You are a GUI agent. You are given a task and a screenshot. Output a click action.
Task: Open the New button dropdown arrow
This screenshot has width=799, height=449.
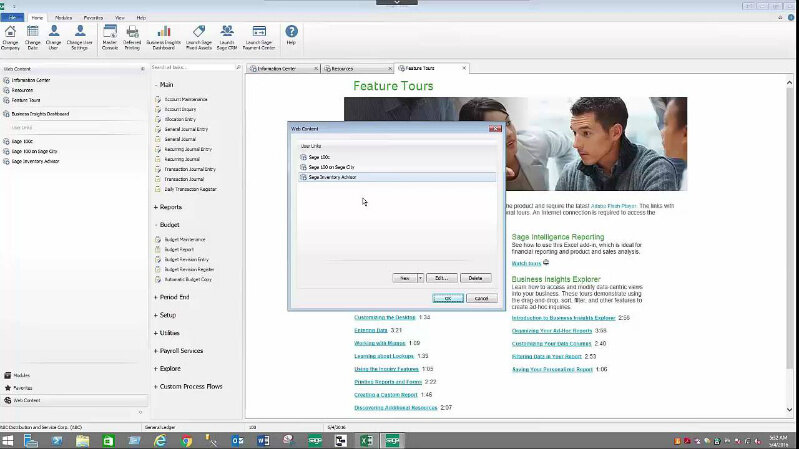point(421,278)
